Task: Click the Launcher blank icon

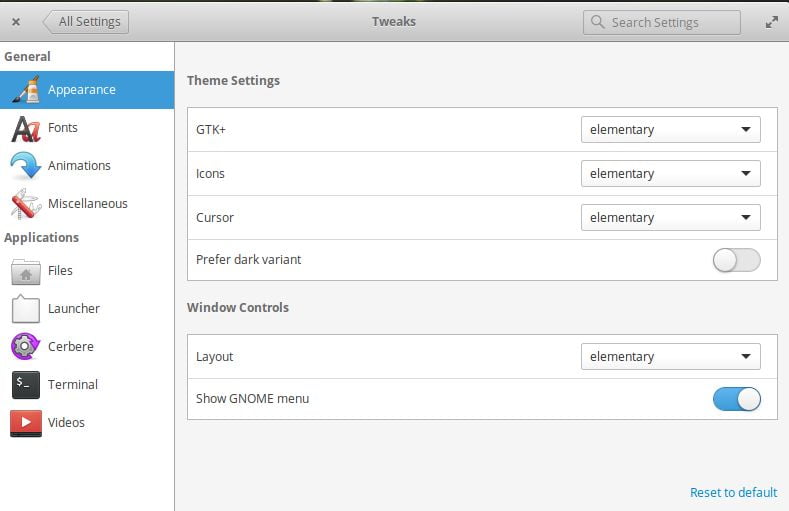Action: (26, 308)
